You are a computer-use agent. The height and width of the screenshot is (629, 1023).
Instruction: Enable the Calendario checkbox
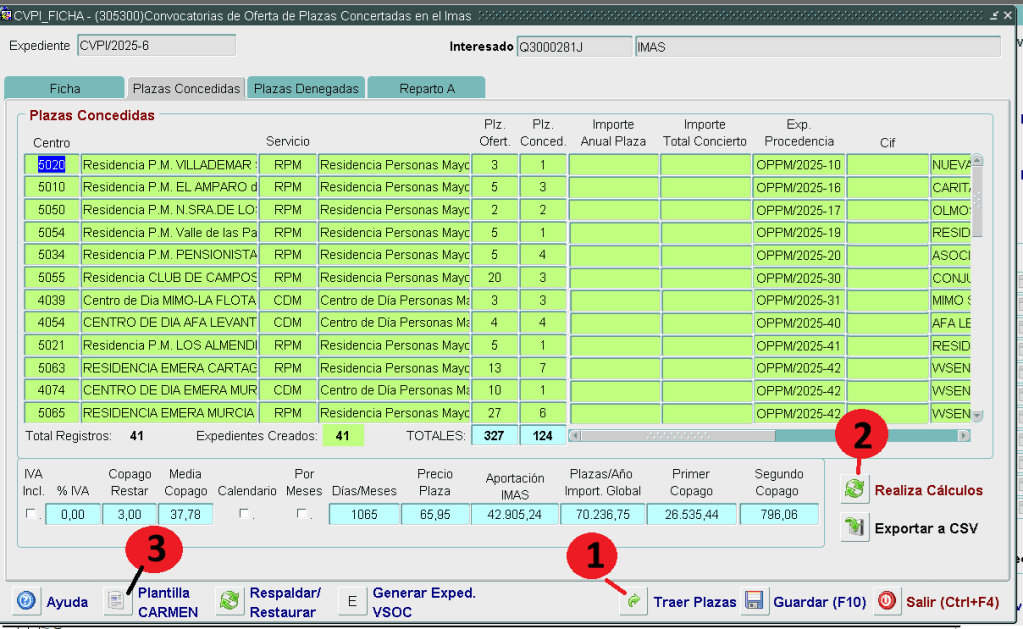point(244,514)
